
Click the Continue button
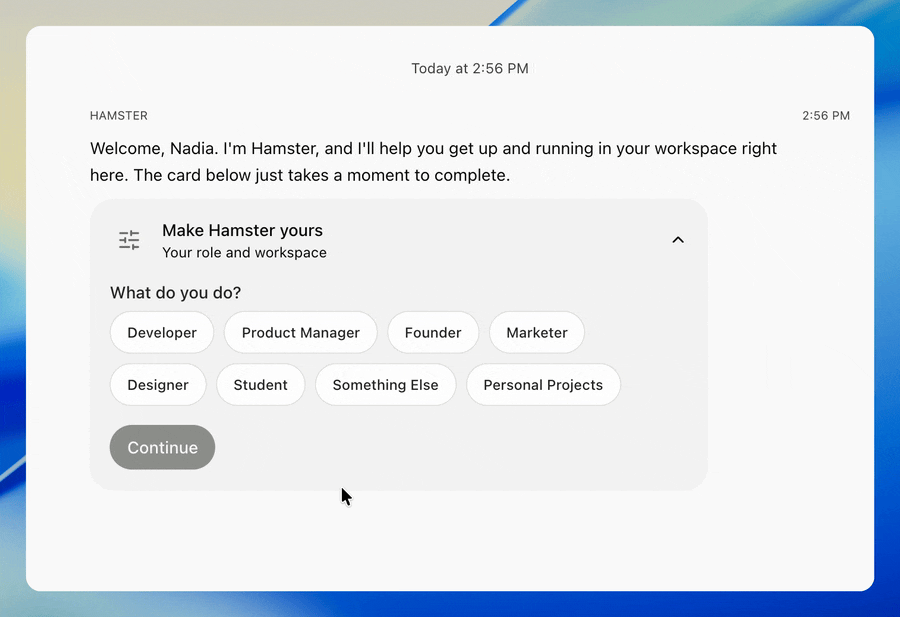click(162, 447)
